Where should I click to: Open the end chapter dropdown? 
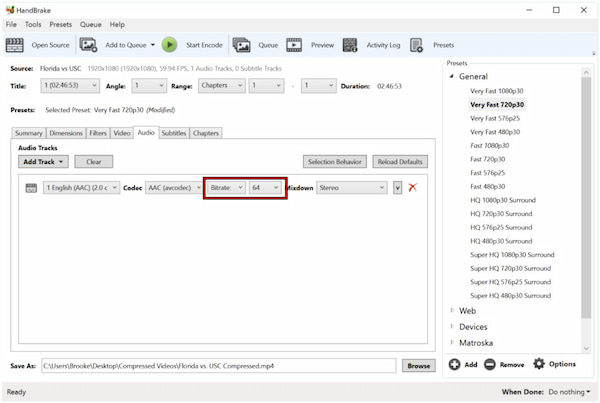(319, 85)
